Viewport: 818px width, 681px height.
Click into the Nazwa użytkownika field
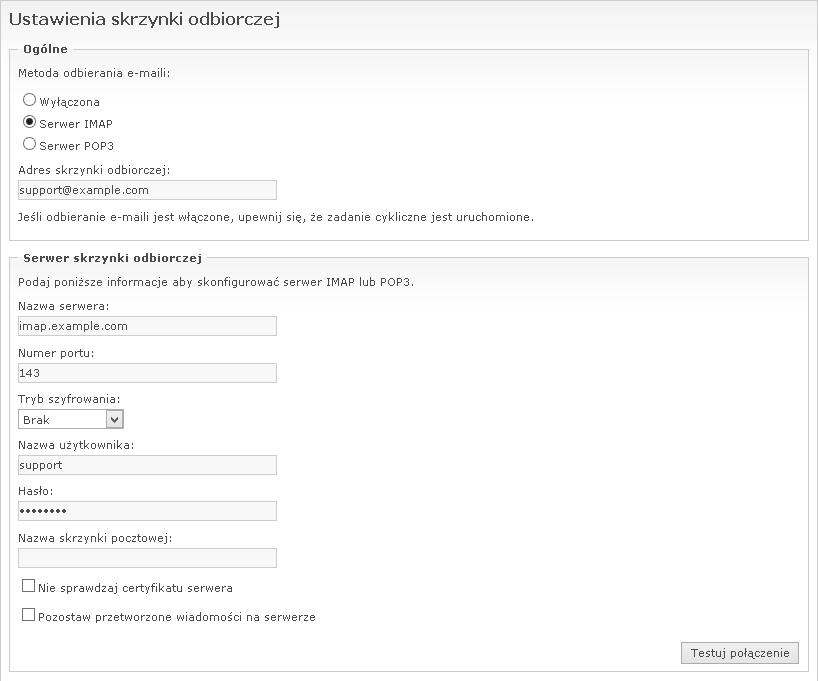point(147,465)
